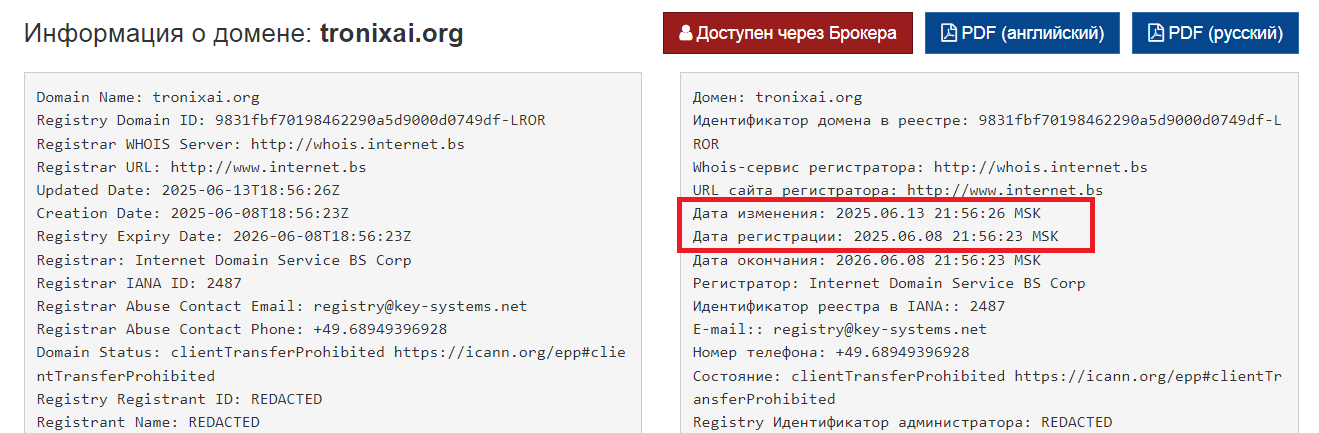Click the registry@key-systems.net Abuse Contact Email
Image resolution: width=1319 pixels, height=433 pixels.
(420, 306)
